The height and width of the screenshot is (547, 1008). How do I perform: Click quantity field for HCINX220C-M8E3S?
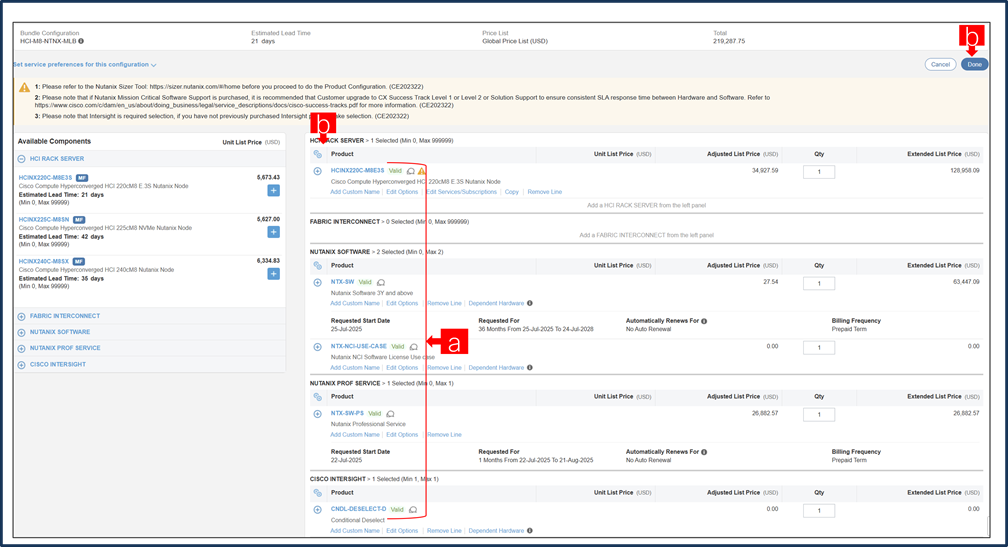[x=819, y=172]
